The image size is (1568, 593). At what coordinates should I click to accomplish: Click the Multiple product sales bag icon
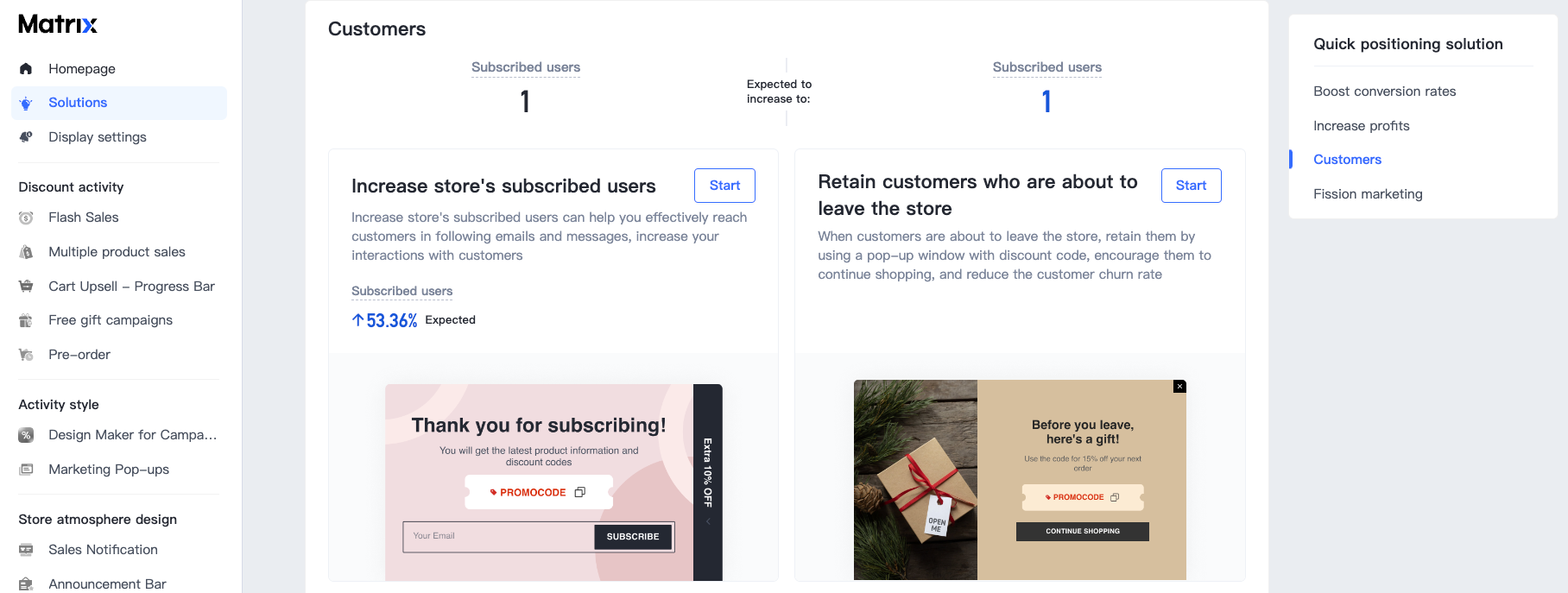tap(26, 252)
